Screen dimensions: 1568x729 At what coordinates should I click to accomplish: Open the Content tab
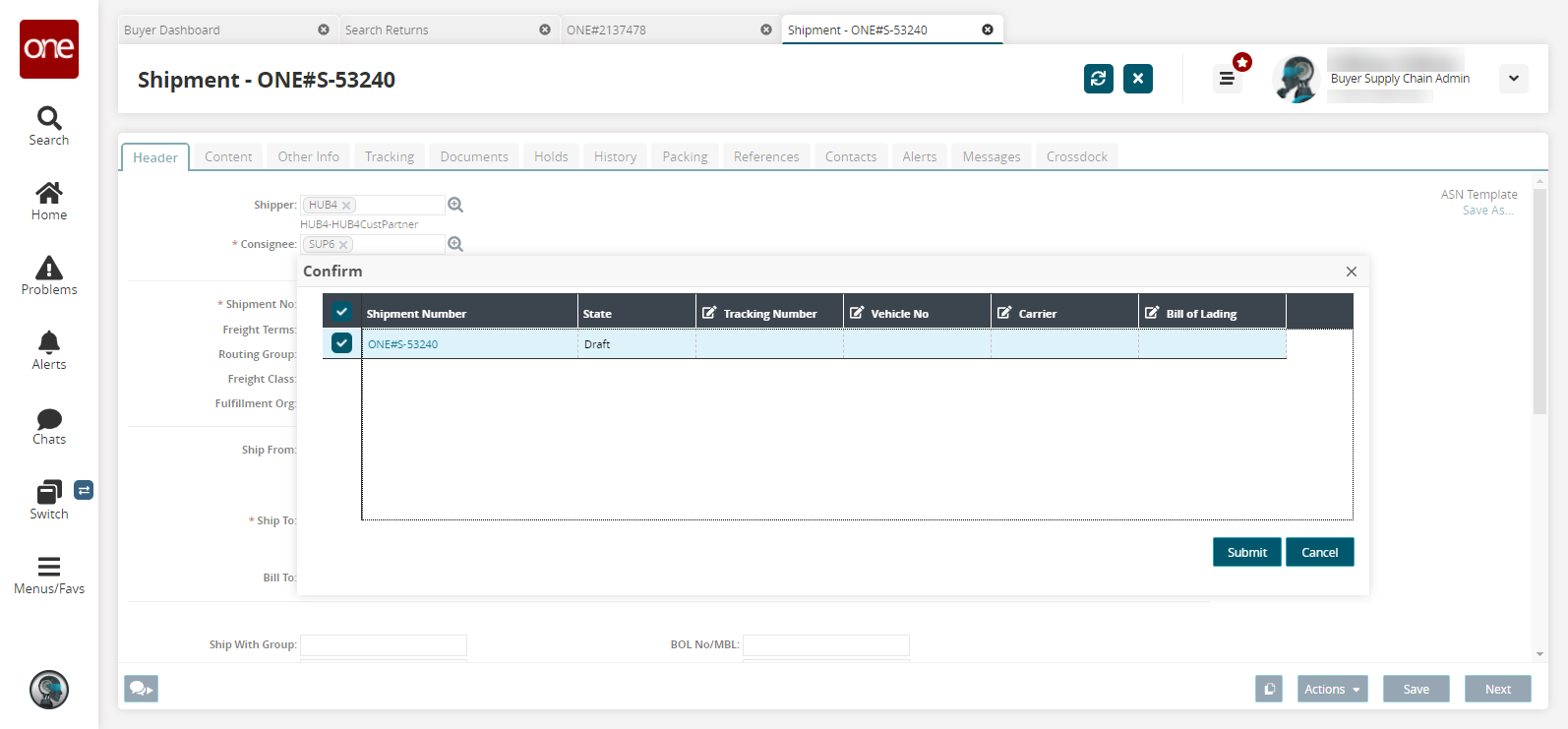pos(228,156)
